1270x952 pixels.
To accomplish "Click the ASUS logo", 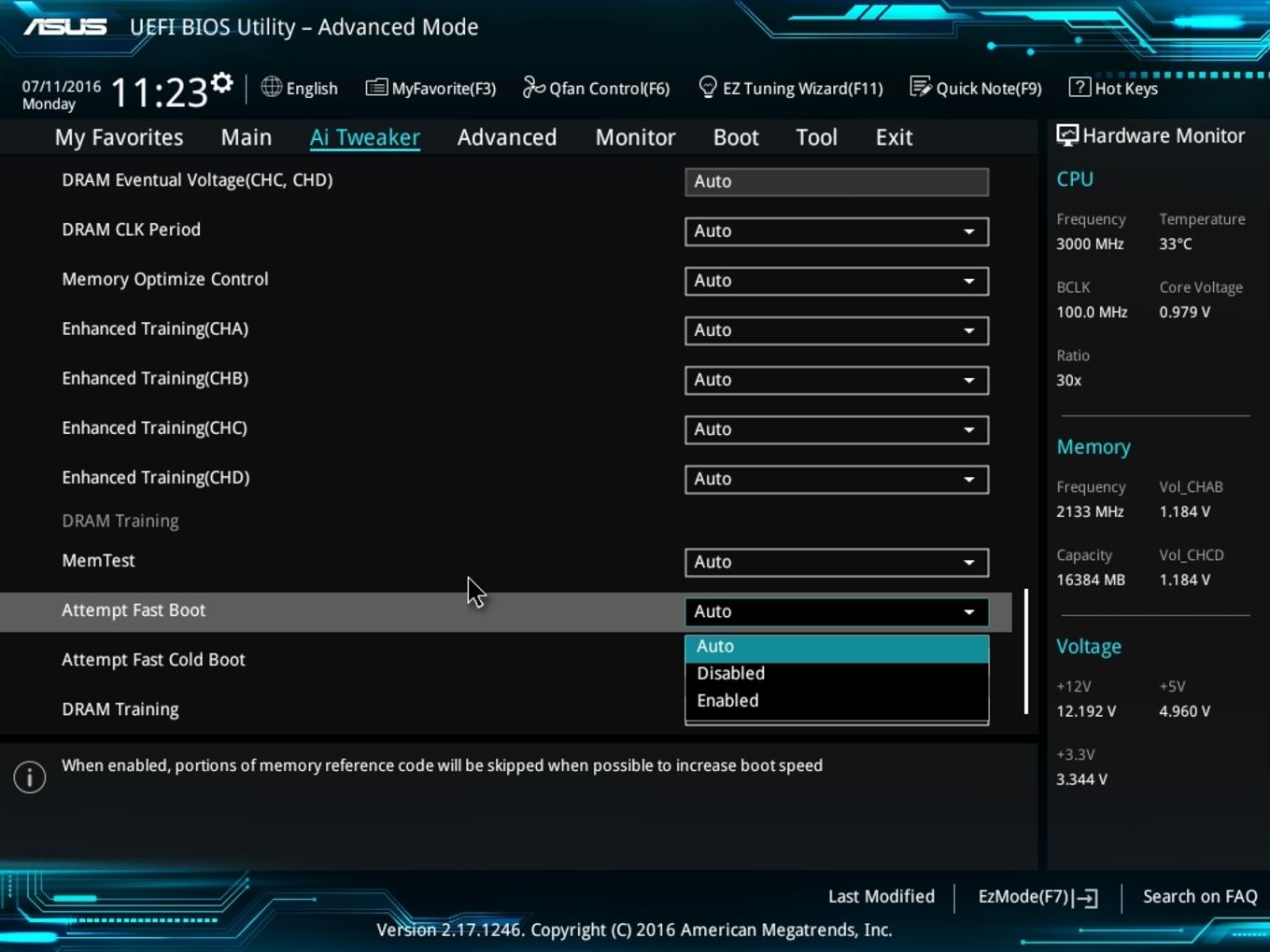I will (x=65, y=26).
